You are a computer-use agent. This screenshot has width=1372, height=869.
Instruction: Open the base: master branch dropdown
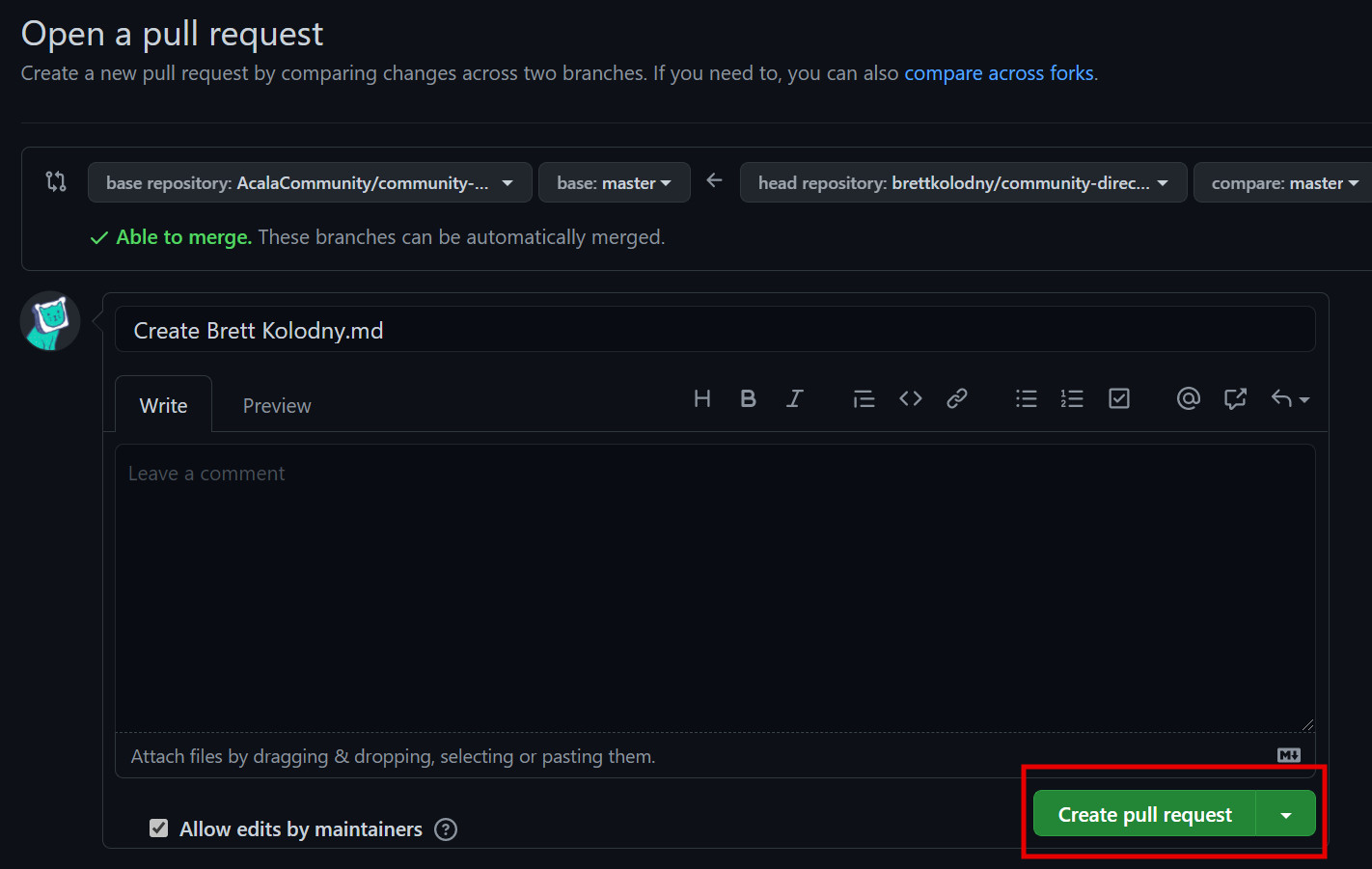pyautogui.click(x=615, y=182)
